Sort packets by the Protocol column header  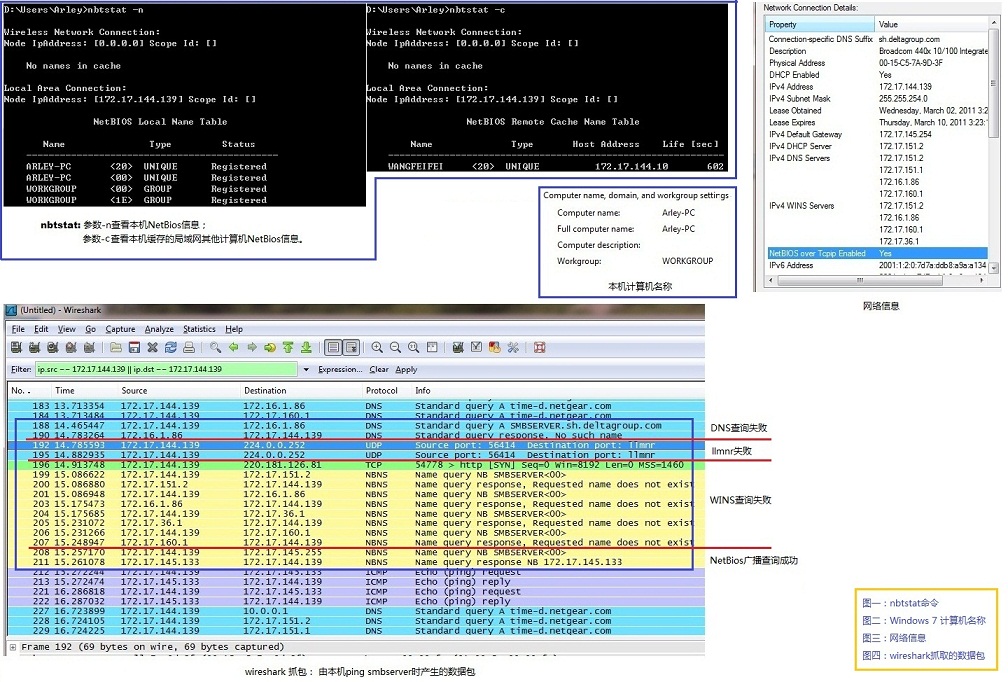(x=386, y=391)
